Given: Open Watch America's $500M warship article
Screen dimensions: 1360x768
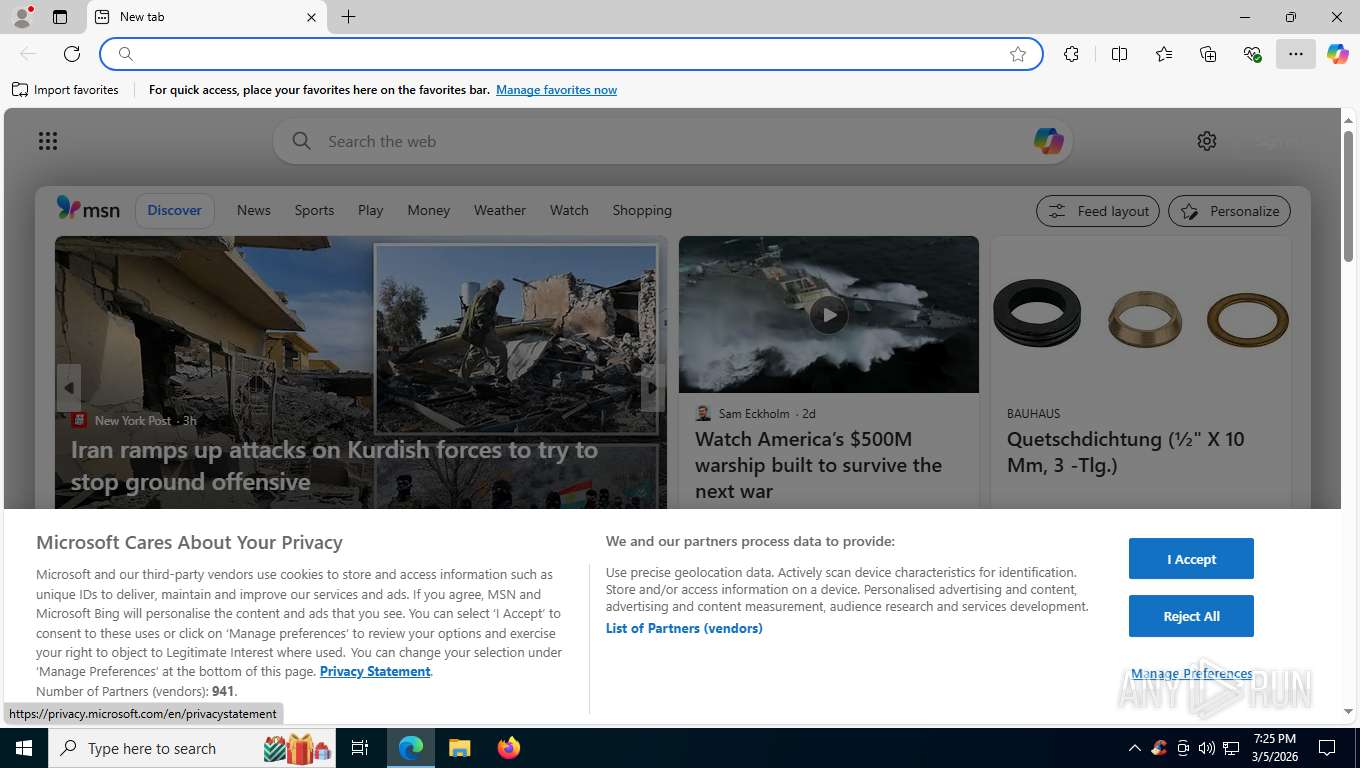Looking at the screenshot, I should [818, 465].
